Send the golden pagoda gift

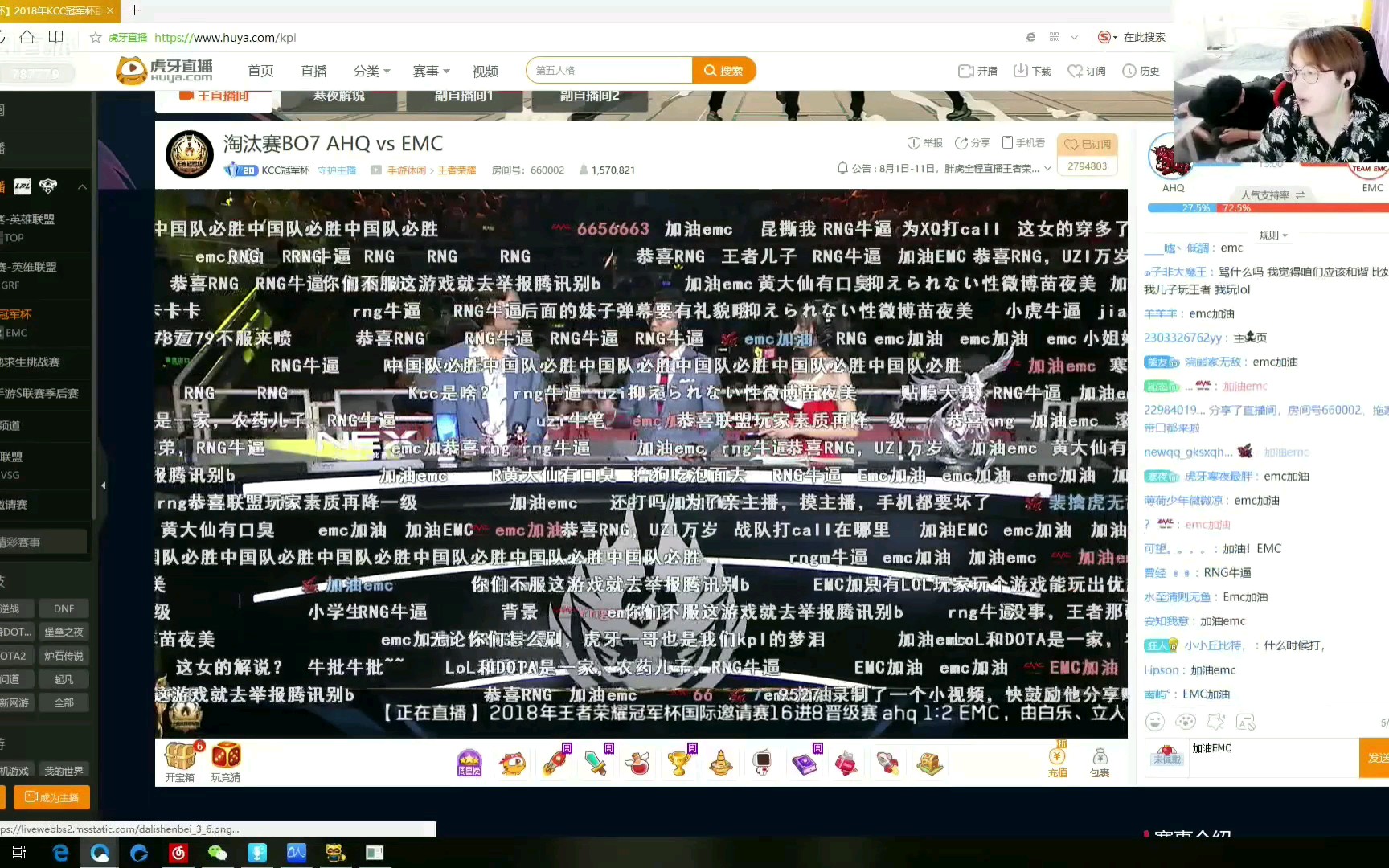[x=721, y=763]
